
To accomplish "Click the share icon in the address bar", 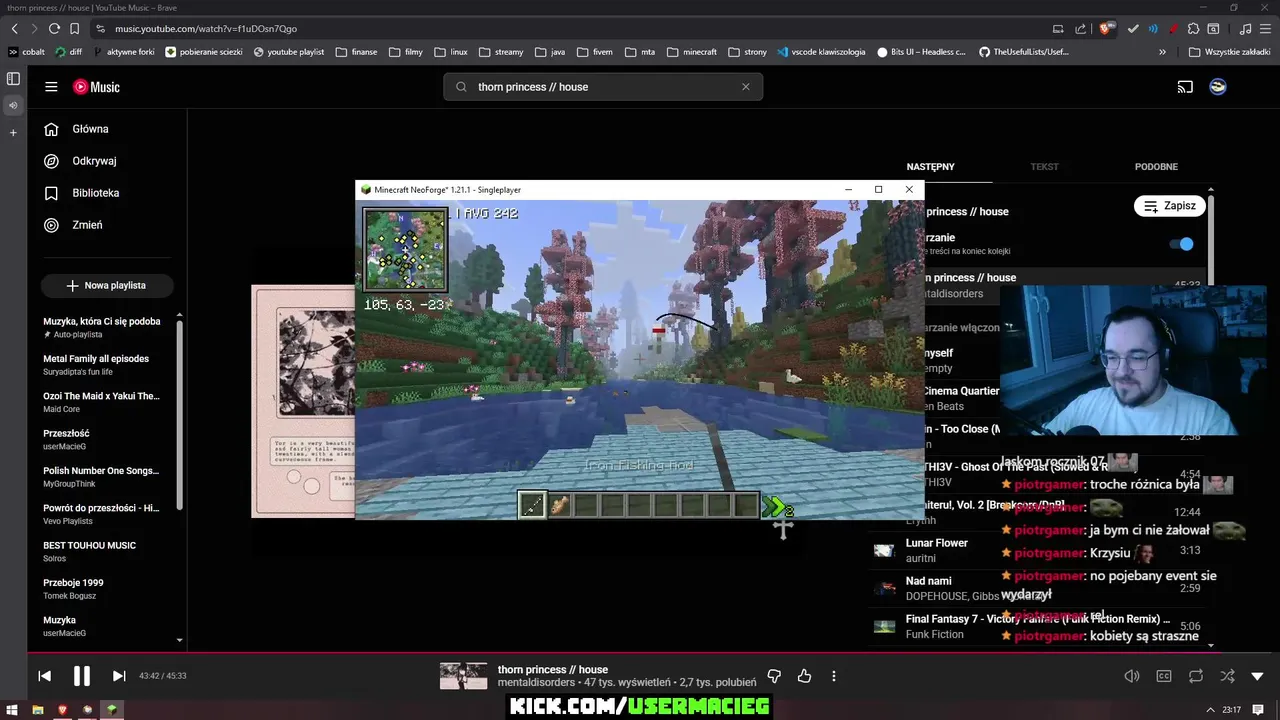I will tap(1081, 29).
